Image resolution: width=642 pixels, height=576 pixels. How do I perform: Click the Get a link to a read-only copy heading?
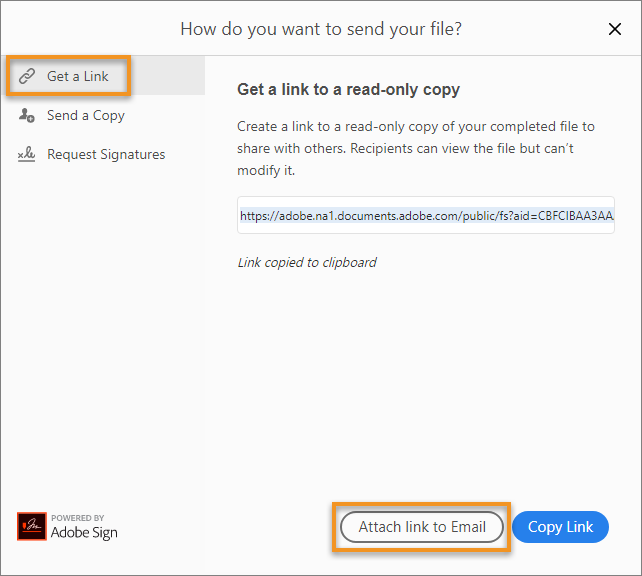tap(348, 90)
